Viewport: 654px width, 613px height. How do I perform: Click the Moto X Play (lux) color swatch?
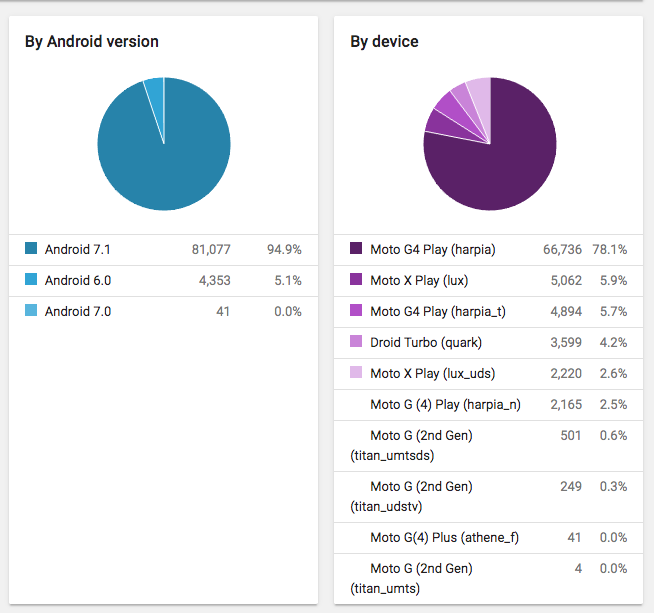(x=356, y=280)
